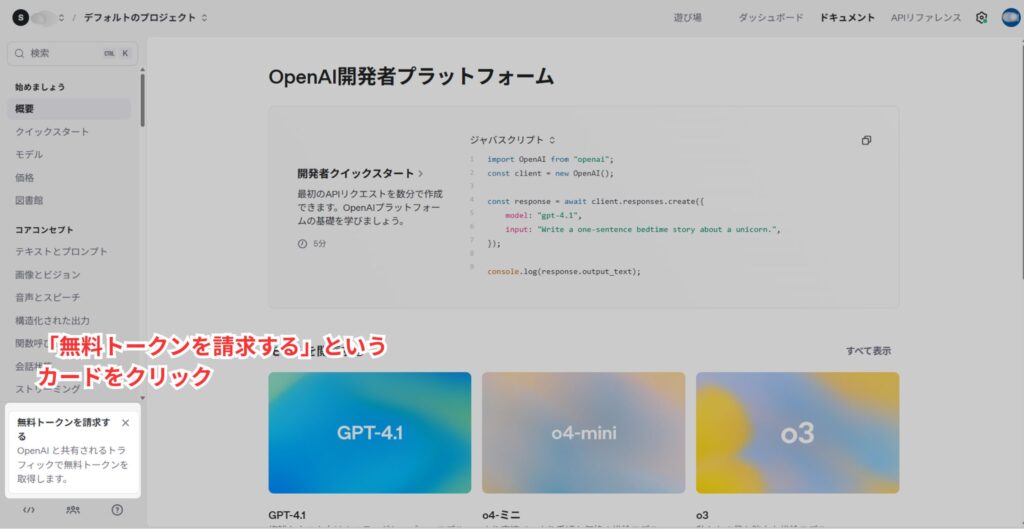1024x529 pixels.
Task: Click the model: "gpt-4.1" code line
Action: tap(543, 215)
